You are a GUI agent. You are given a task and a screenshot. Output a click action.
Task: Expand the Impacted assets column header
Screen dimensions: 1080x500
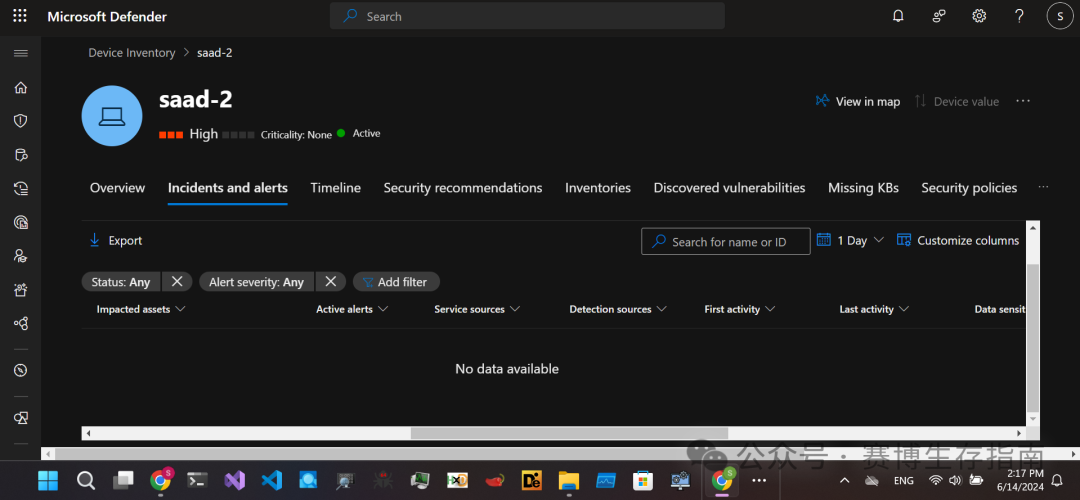tap(141, 309)
